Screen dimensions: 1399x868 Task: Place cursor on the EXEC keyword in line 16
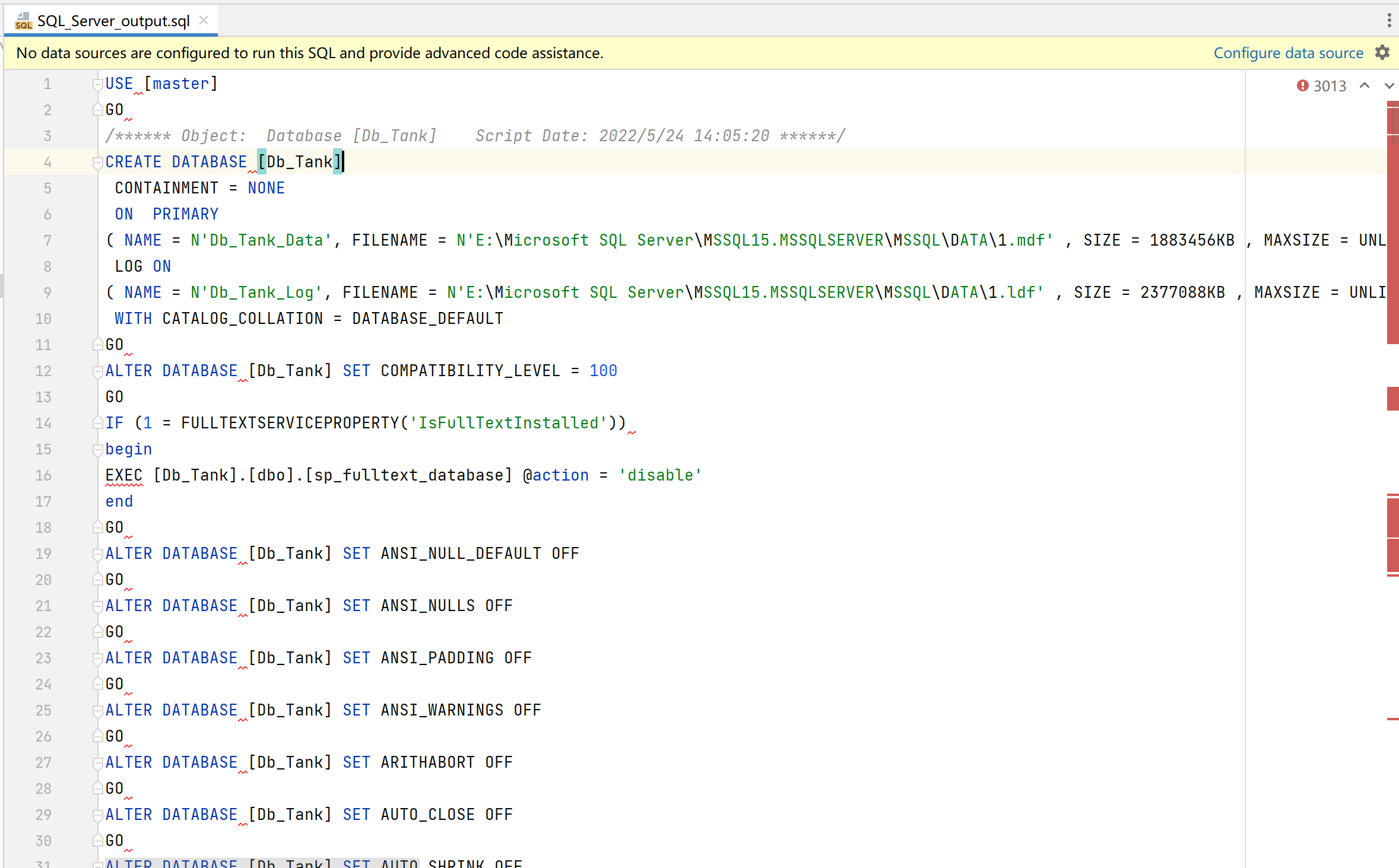(123, 475)
